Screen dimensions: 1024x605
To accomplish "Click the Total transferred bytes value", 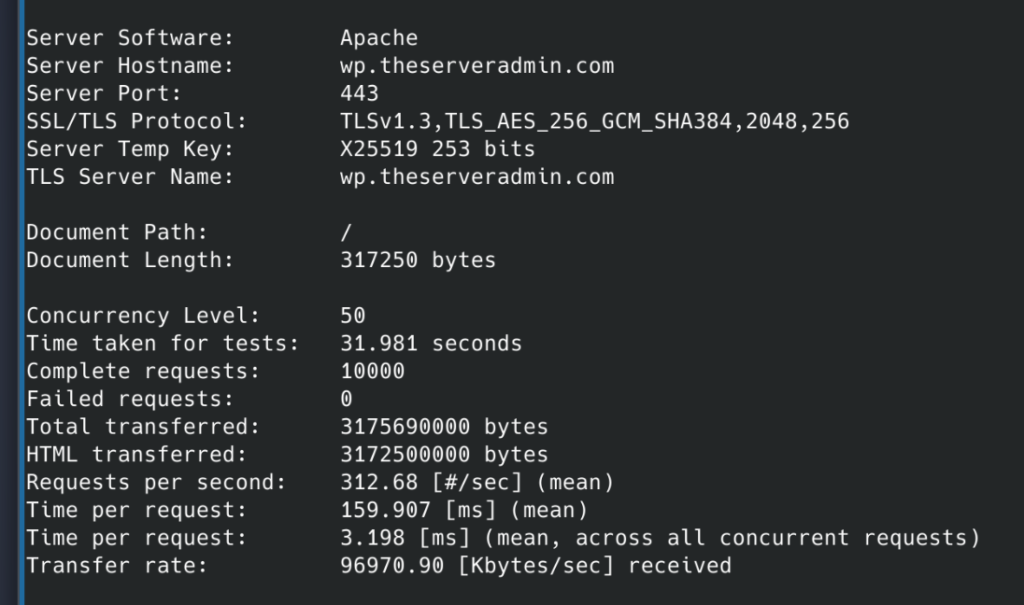I will [444, 427].
